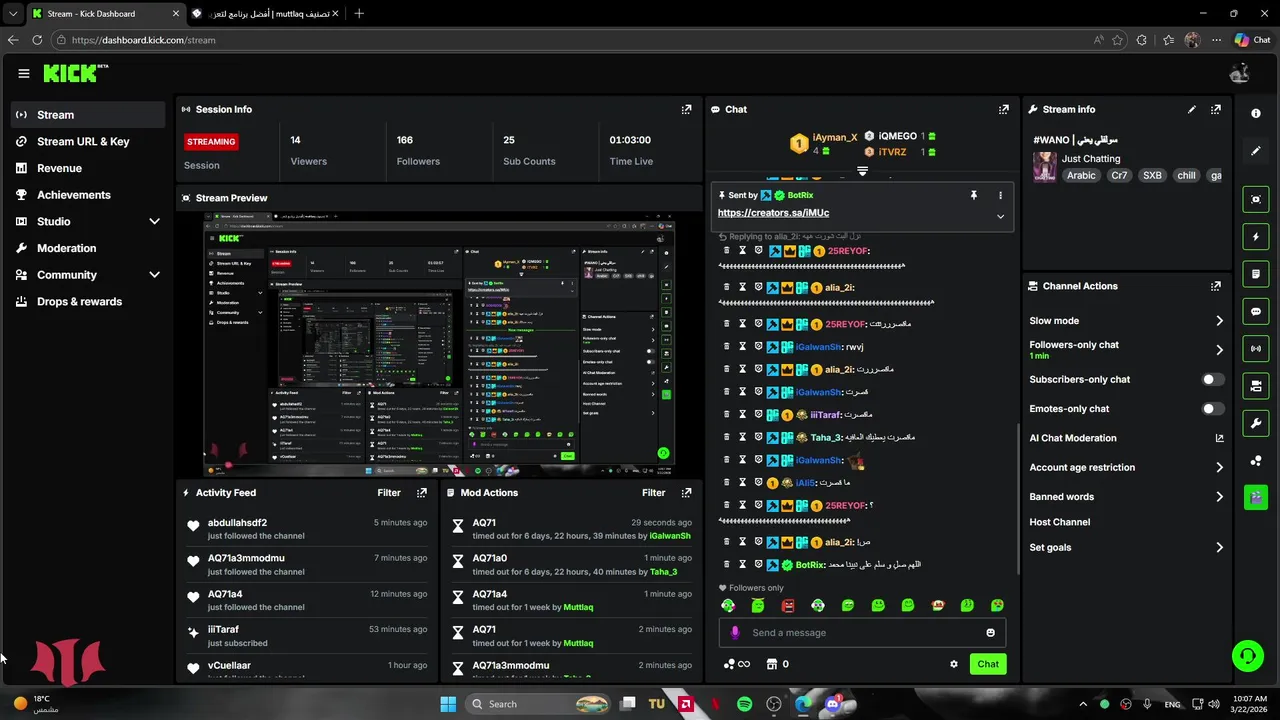Expand the Studio sidebar section

click(x=154, y=221)
